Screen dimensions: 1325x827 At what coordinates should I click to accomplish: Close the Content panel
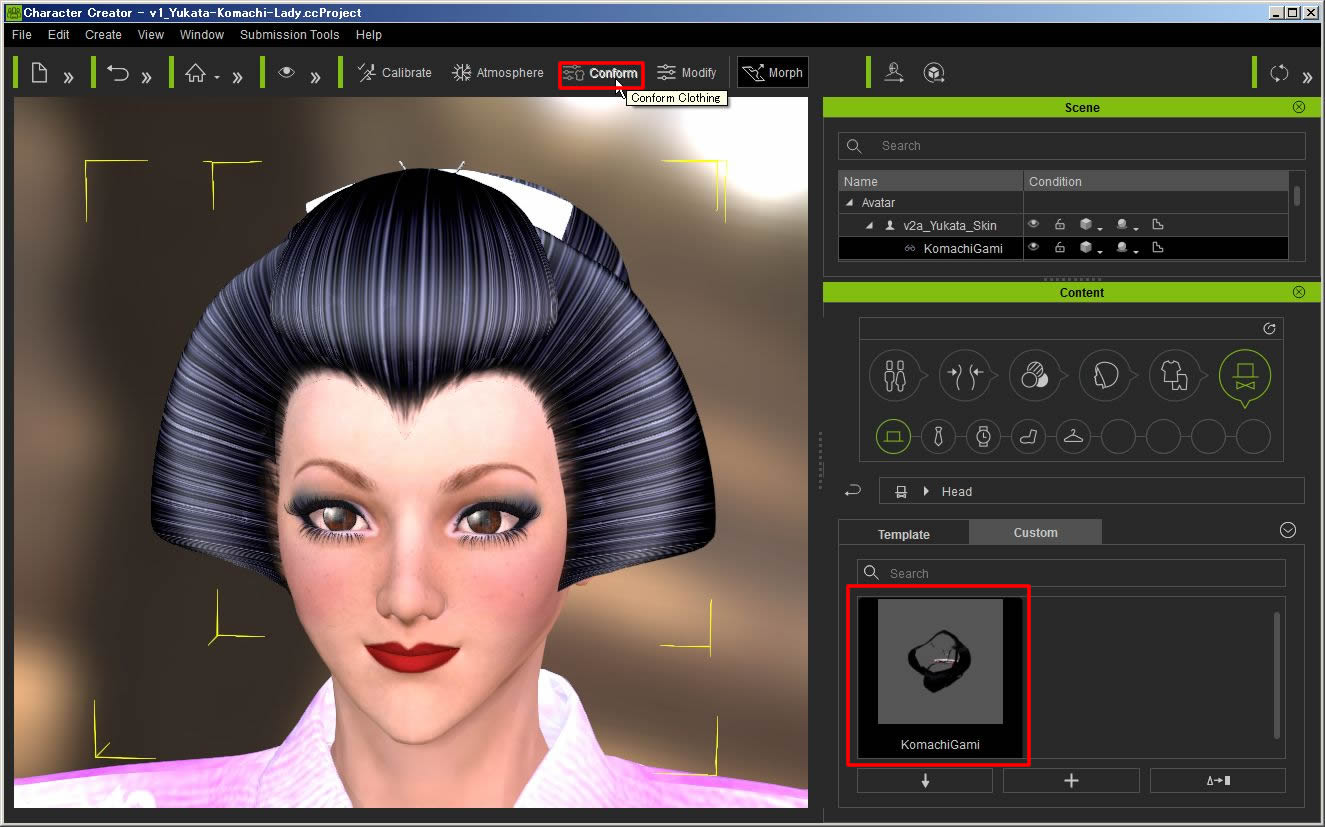coord(1299,292)
